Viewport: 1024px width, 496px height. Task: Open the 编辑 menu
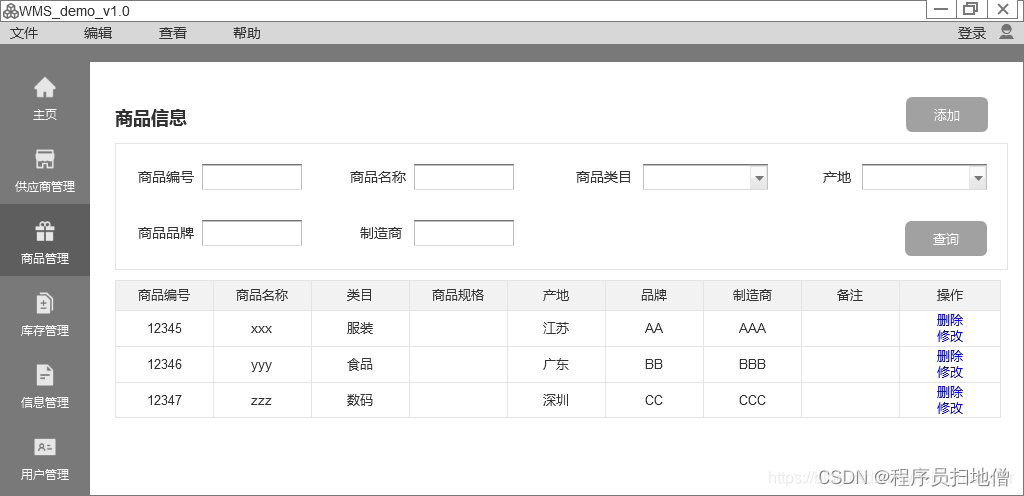(x=98, y=33)
